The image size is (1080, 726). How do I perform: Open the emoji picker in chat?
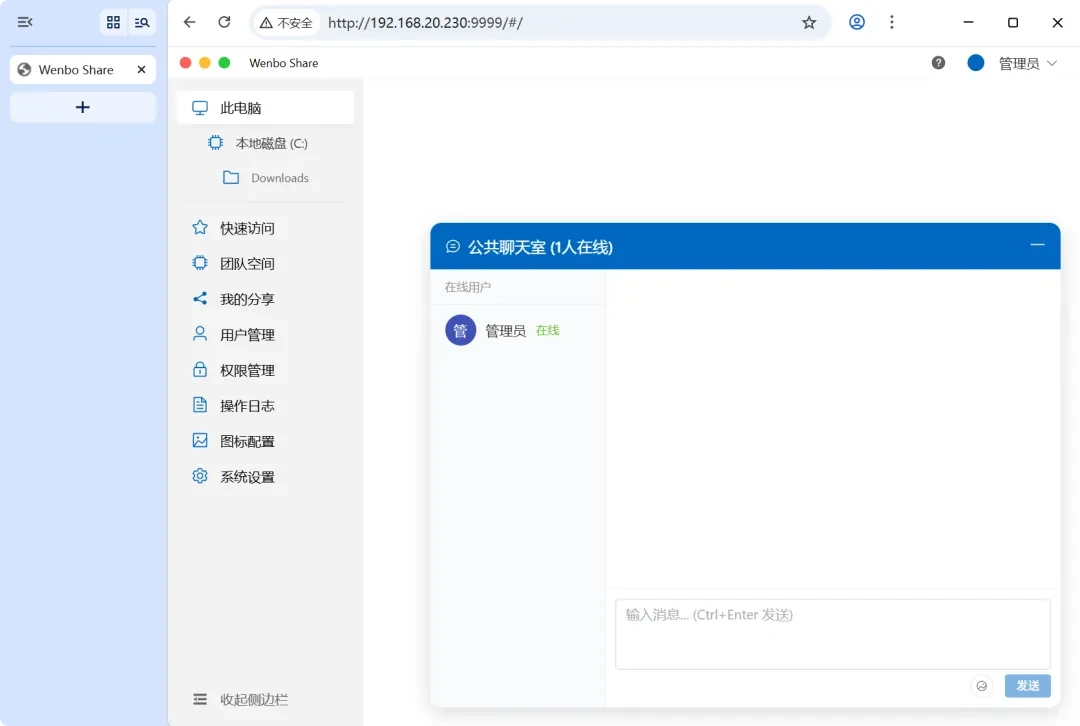(982, 686)
